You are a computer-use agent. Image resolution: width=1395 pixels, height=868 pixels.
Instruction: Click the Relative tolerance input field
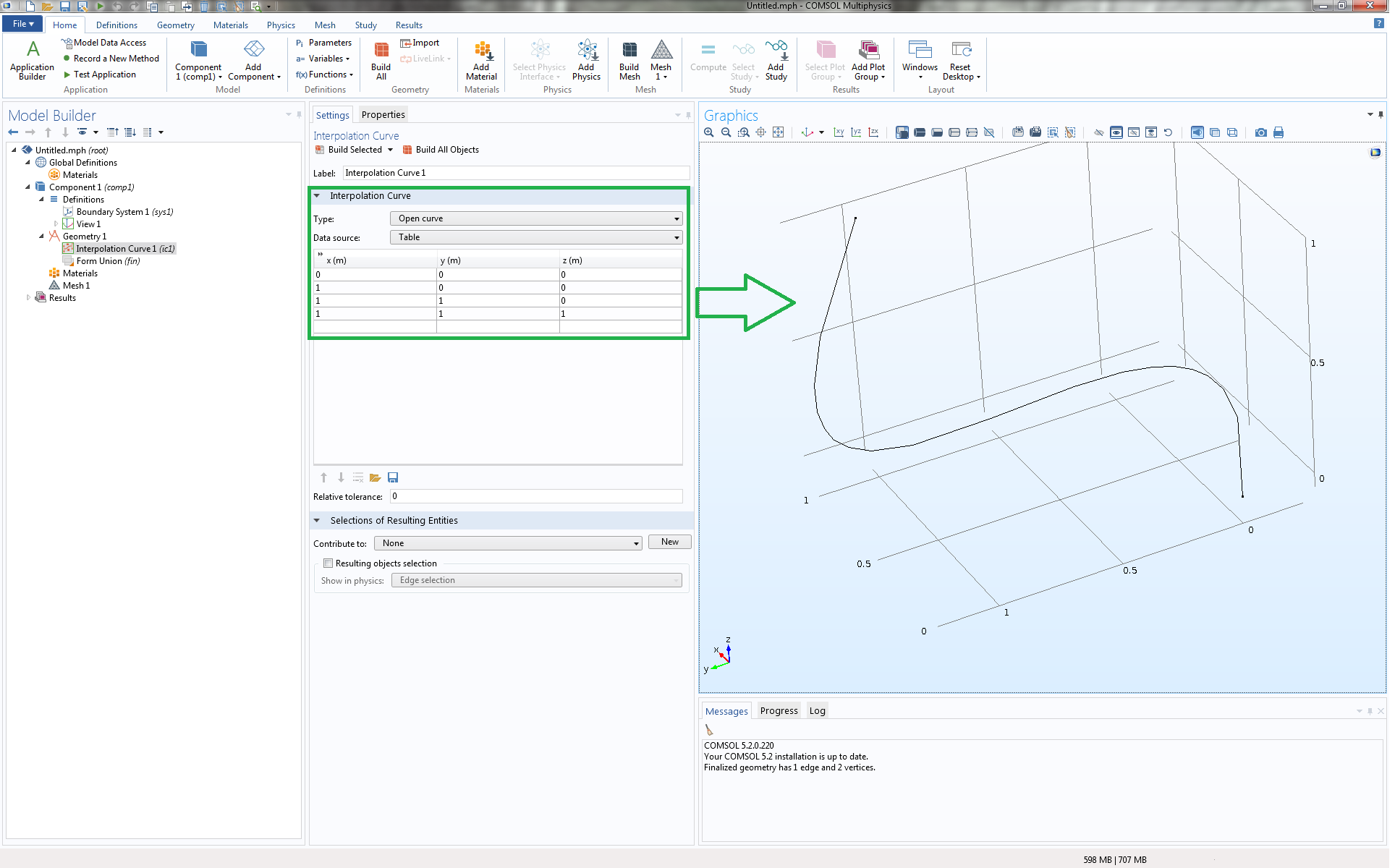click(535, 496)
